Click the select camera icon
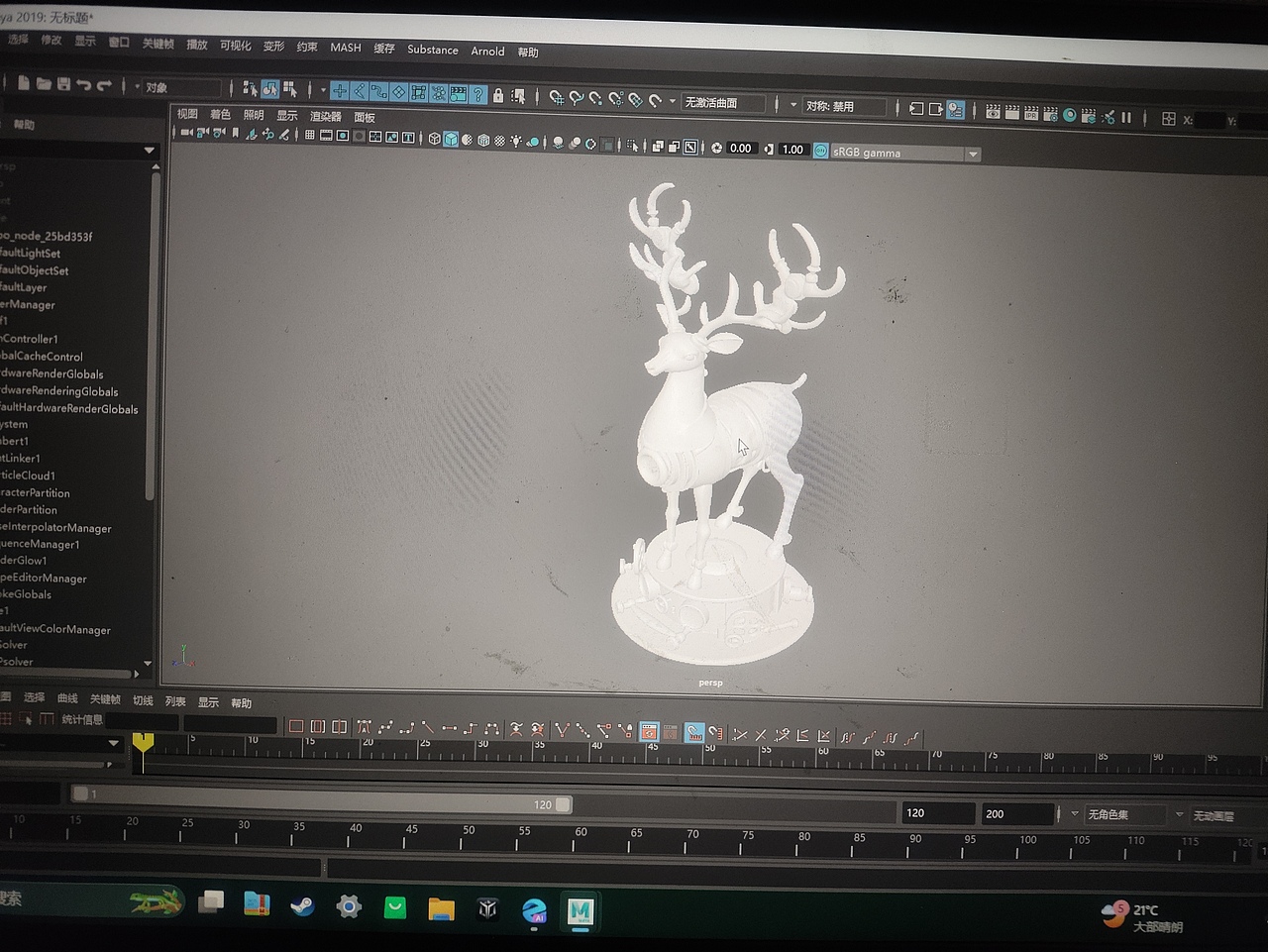Viewport: 1268px width, 952px height. click(185, 132)
